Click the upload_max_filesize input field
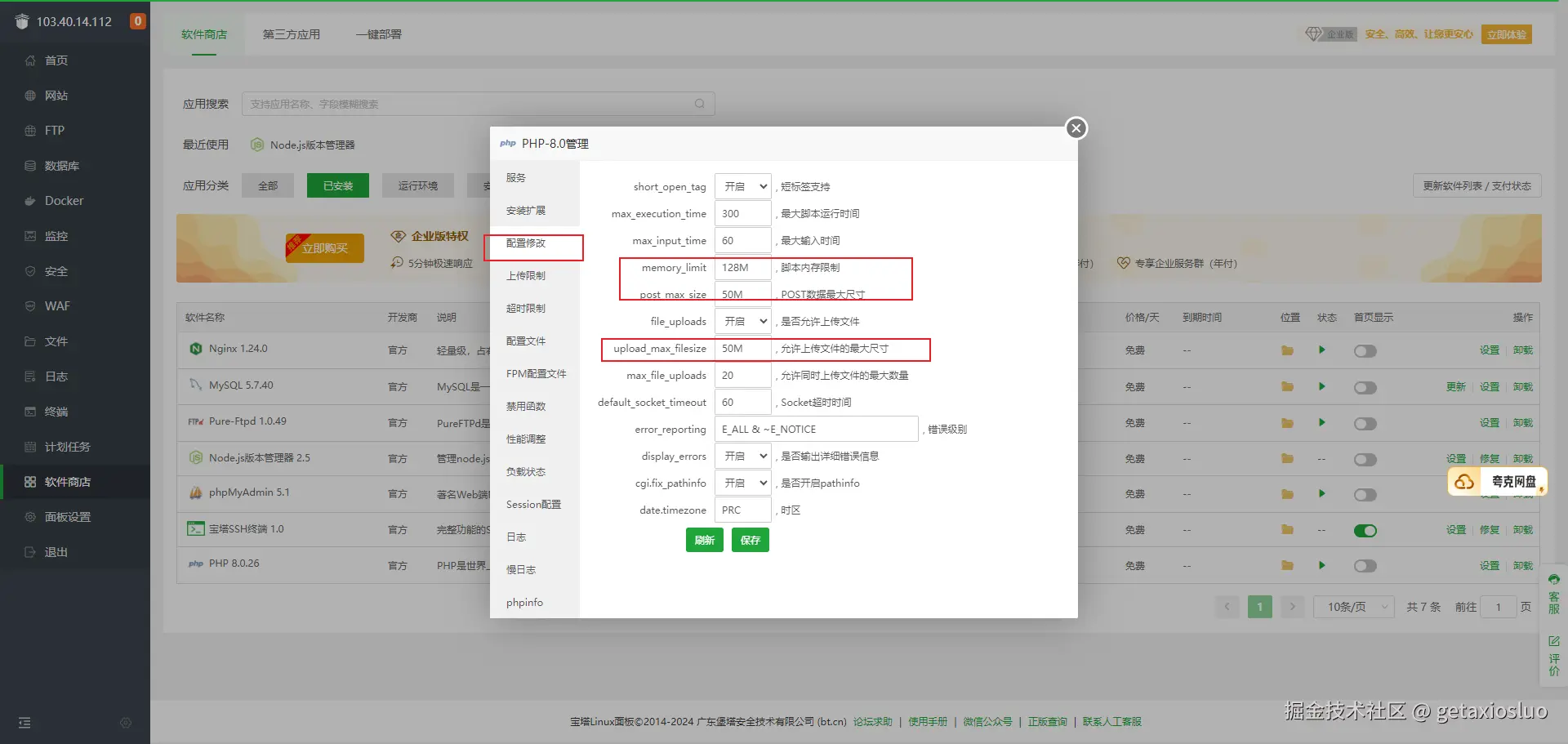 click(x=742, y=348)
